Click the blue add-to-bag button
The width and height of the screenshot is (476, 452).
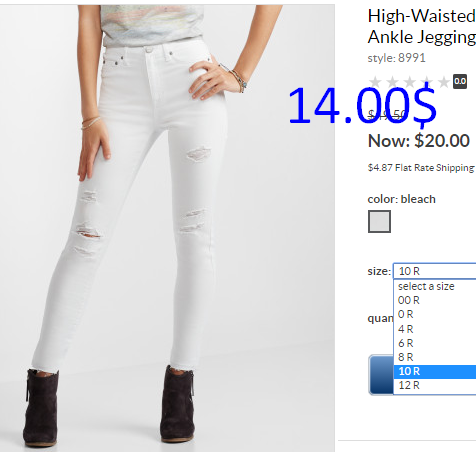coord(381,375)
